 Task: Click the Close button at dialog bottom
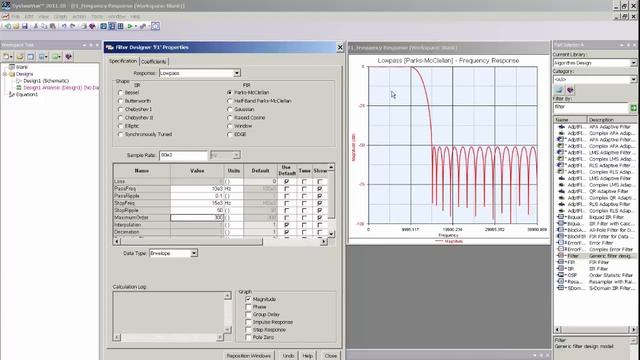point(331,356)
